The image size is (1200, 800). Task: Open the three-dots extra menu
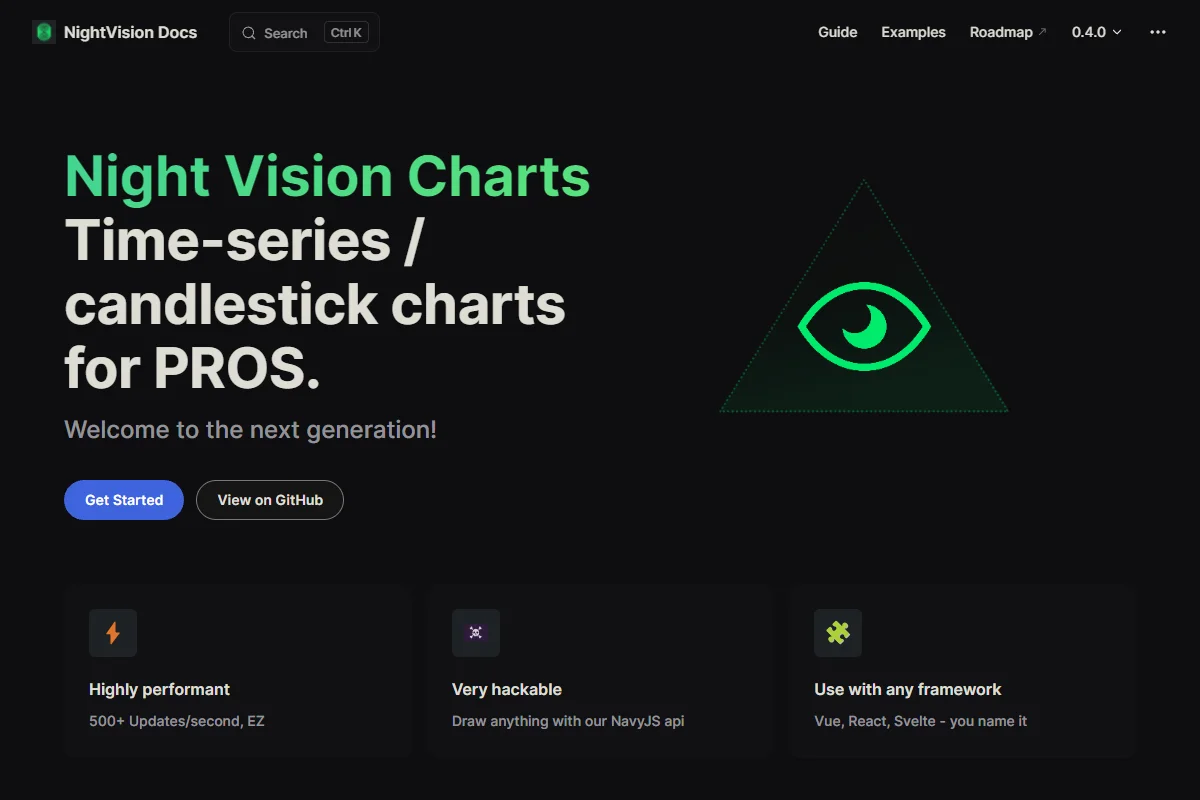(1158, 32)
